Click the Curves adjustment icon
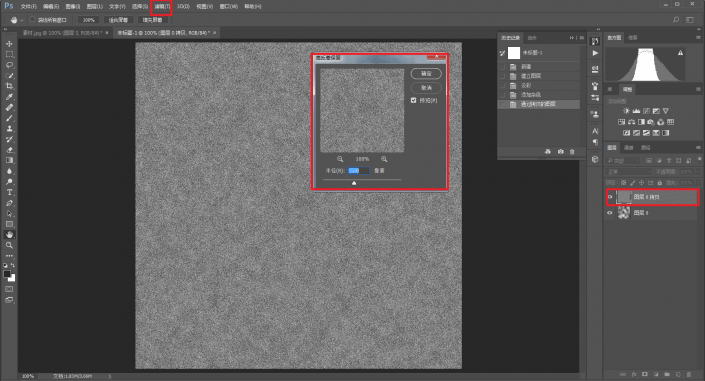 coord(646,111)
